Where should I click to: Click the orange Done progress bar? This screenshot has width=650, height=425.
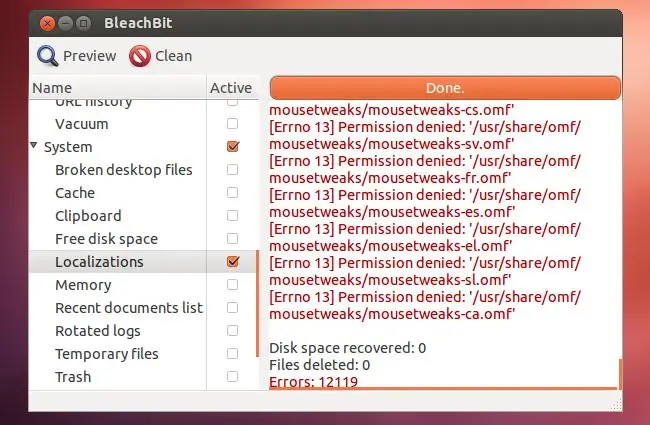444,88
